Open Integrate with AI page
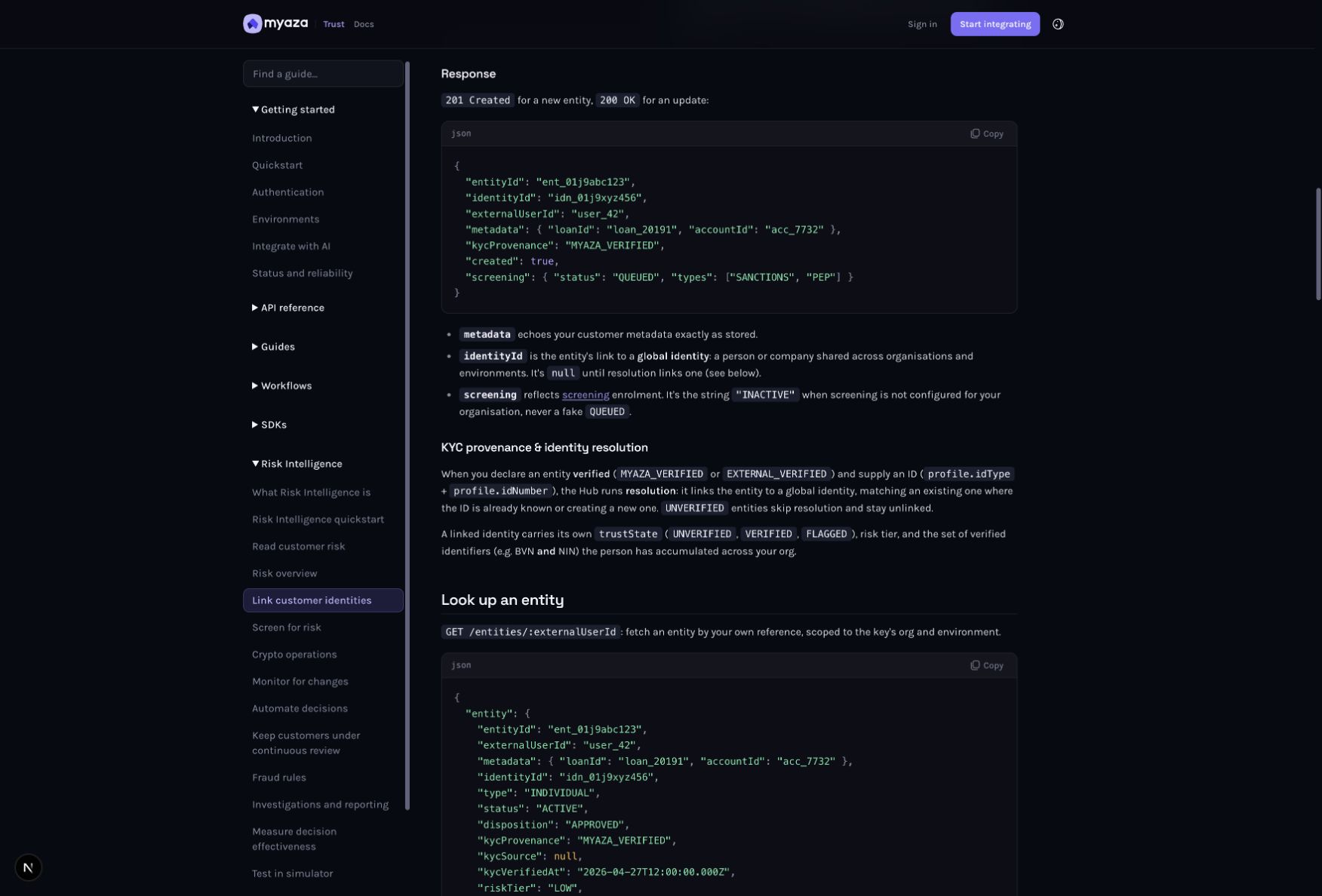Image resolution: width=1322 pixels, height=896 pixels. pyautogui.click(x=291, y=247)
